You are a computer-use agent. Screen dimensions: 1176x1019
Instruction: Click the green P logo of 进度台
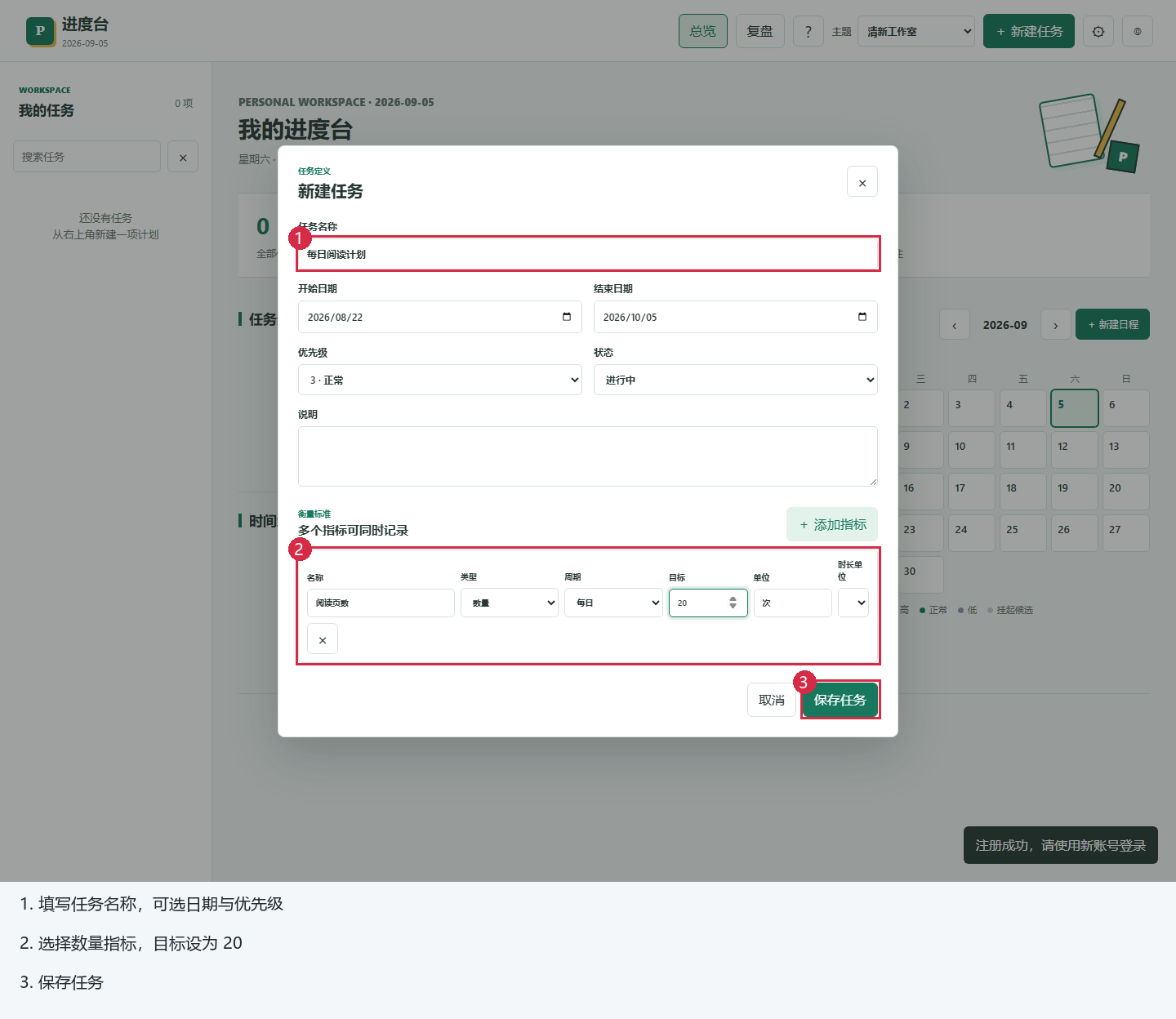pyautogui.click(x=40, y=32)
